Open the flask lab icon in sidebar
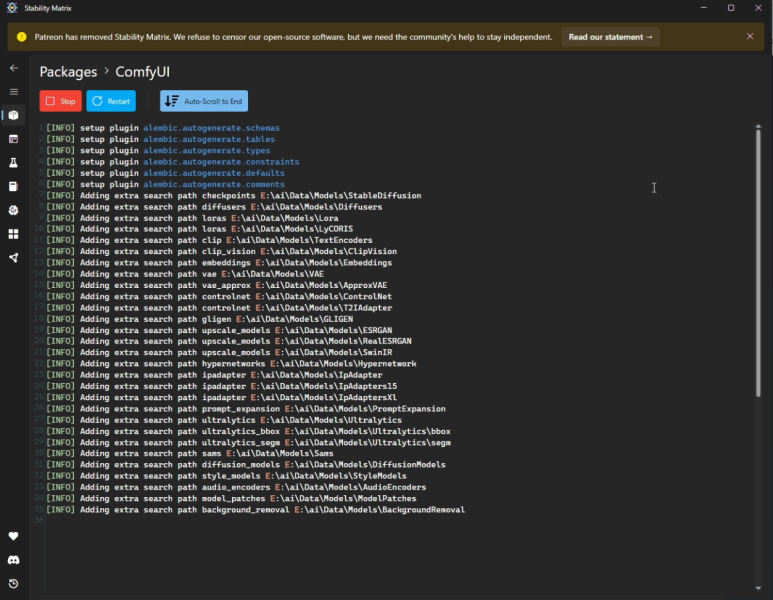Viewport: 773px width, 600px height. (x=14, y=163)
